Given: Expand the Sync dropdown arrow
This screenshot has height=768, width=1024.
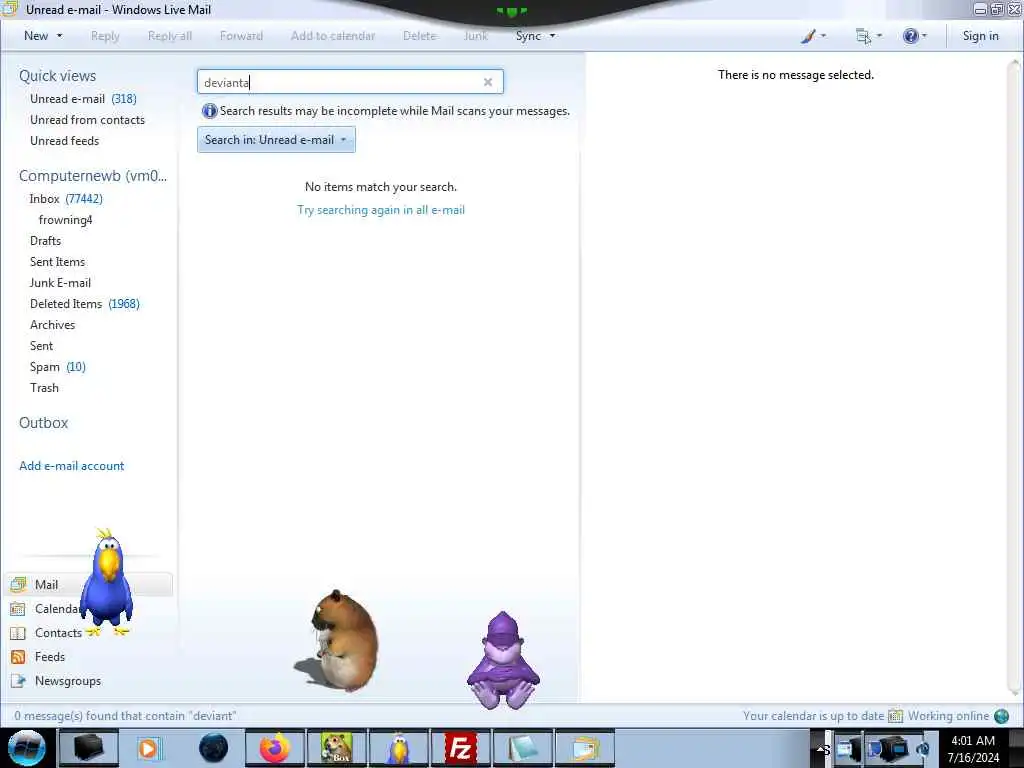Looking at the screenshot, I should pyautogui.click(x=552, y=36).
